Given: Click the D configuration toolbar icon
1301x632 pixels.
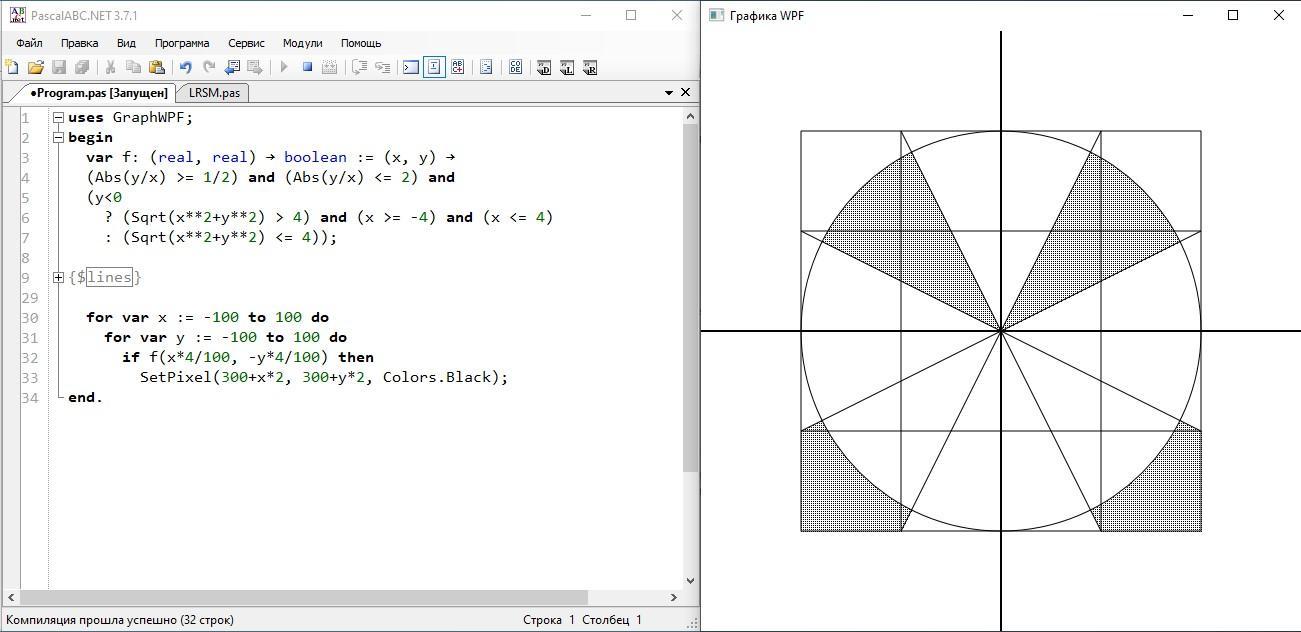Looking at the screenshot, I should [x=544, y=67].
